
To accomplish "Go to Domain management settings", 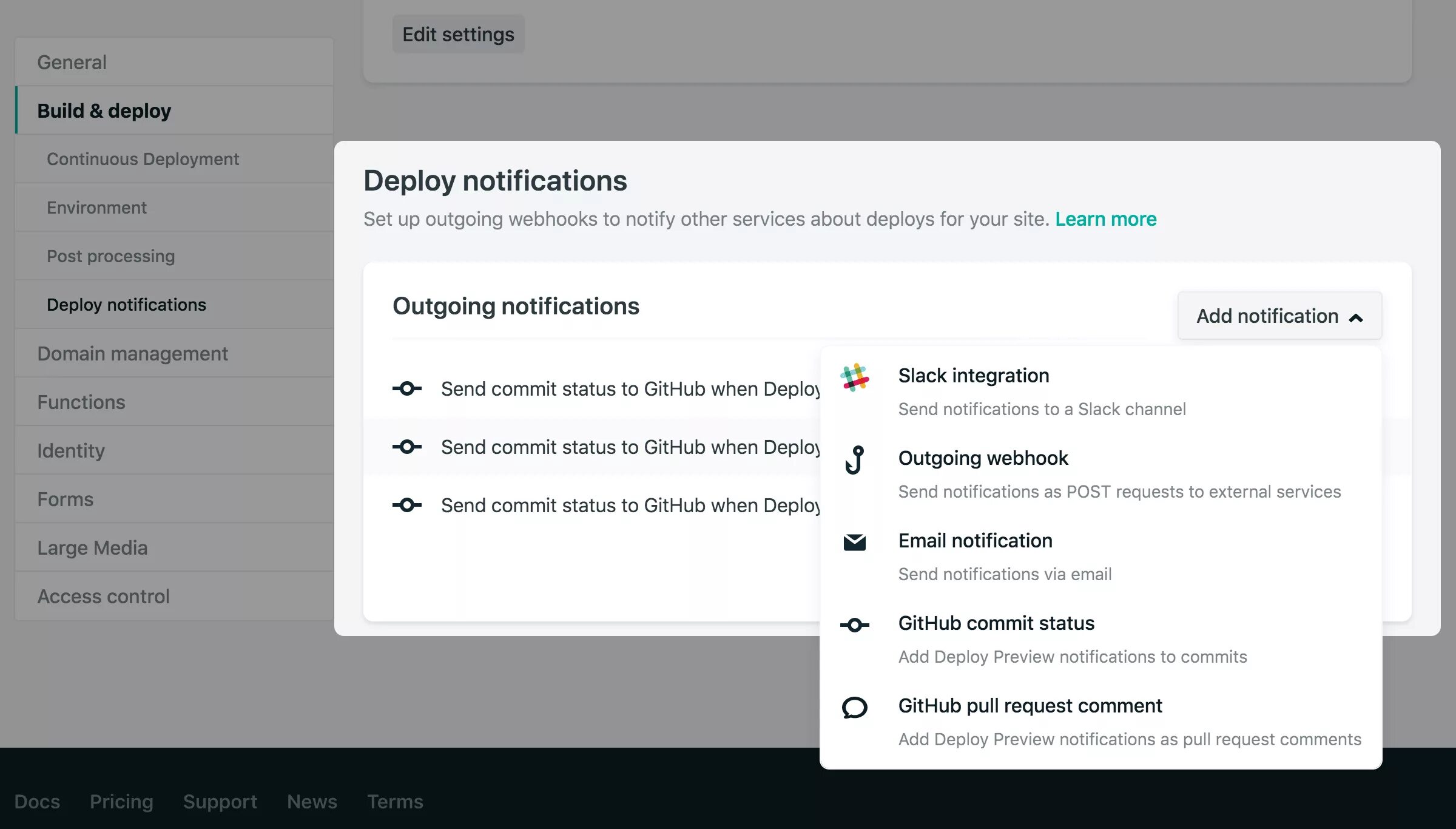I will (x=132, y=353).
